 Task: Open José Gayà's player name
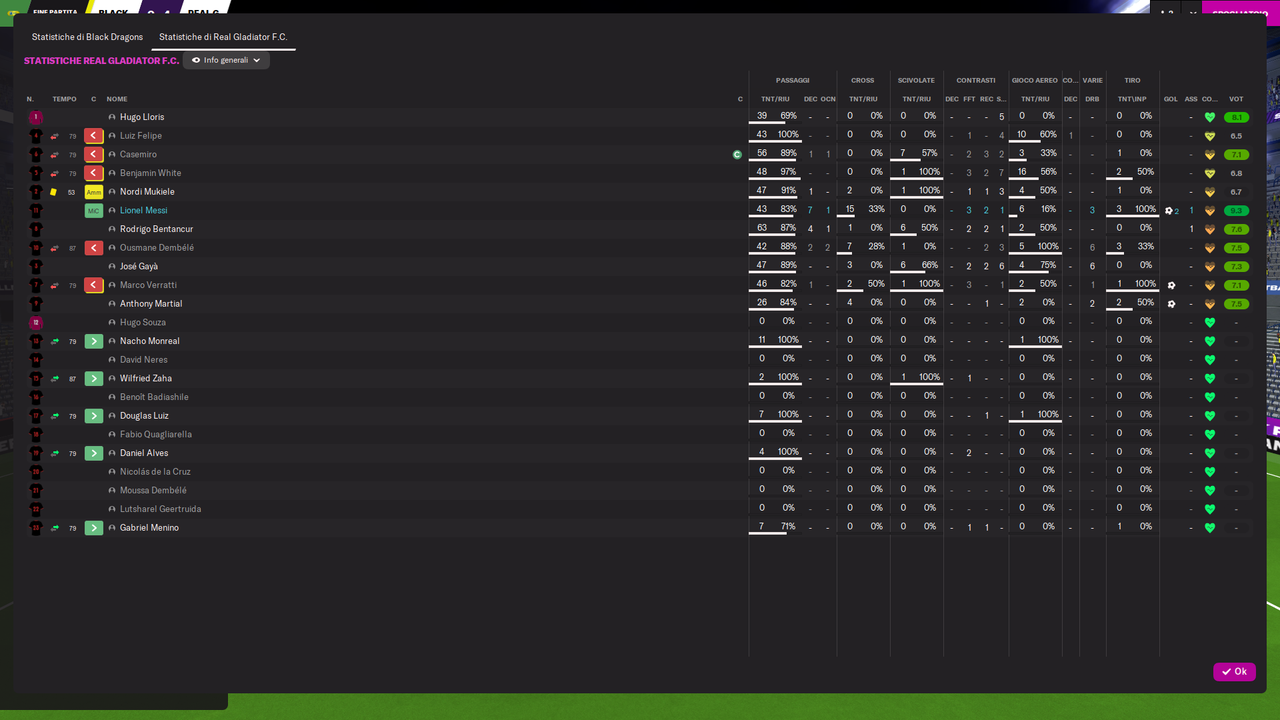(x=139, y=267)
